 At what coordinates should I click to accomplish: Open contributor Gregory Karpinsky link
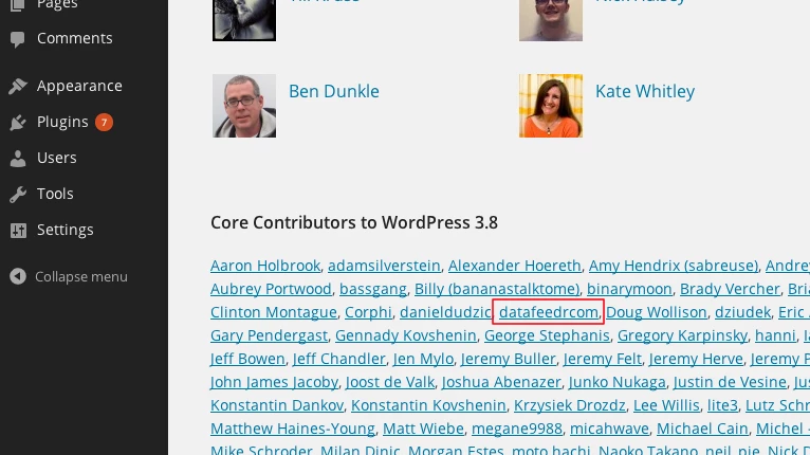coord(682,335)
